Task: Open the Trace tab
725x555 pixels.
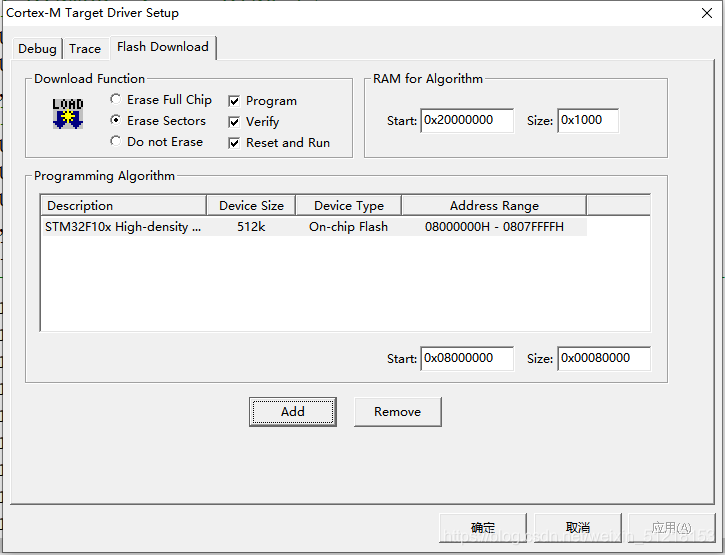Action: 86,49
